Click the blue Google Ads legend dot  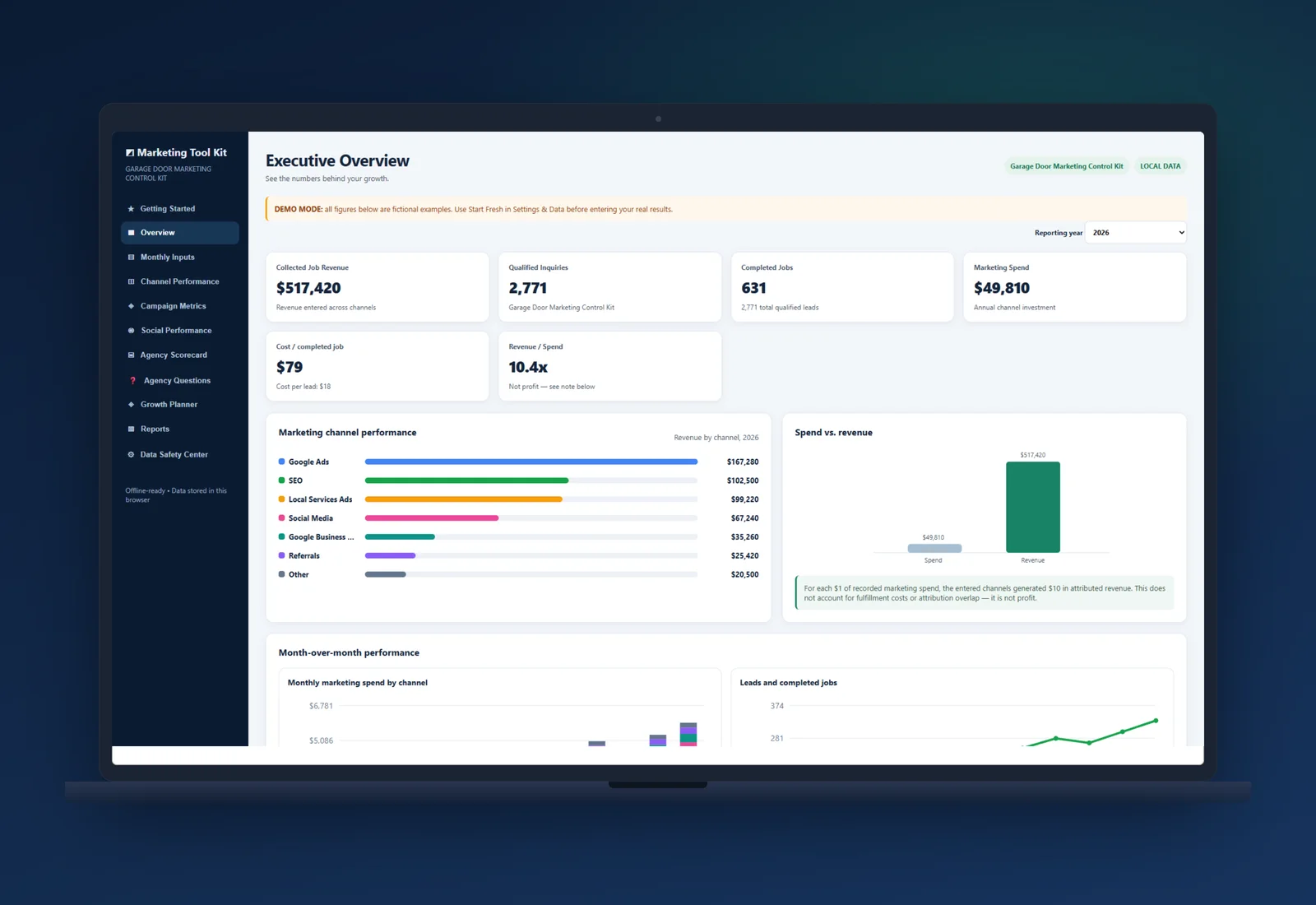coord(282,462)
